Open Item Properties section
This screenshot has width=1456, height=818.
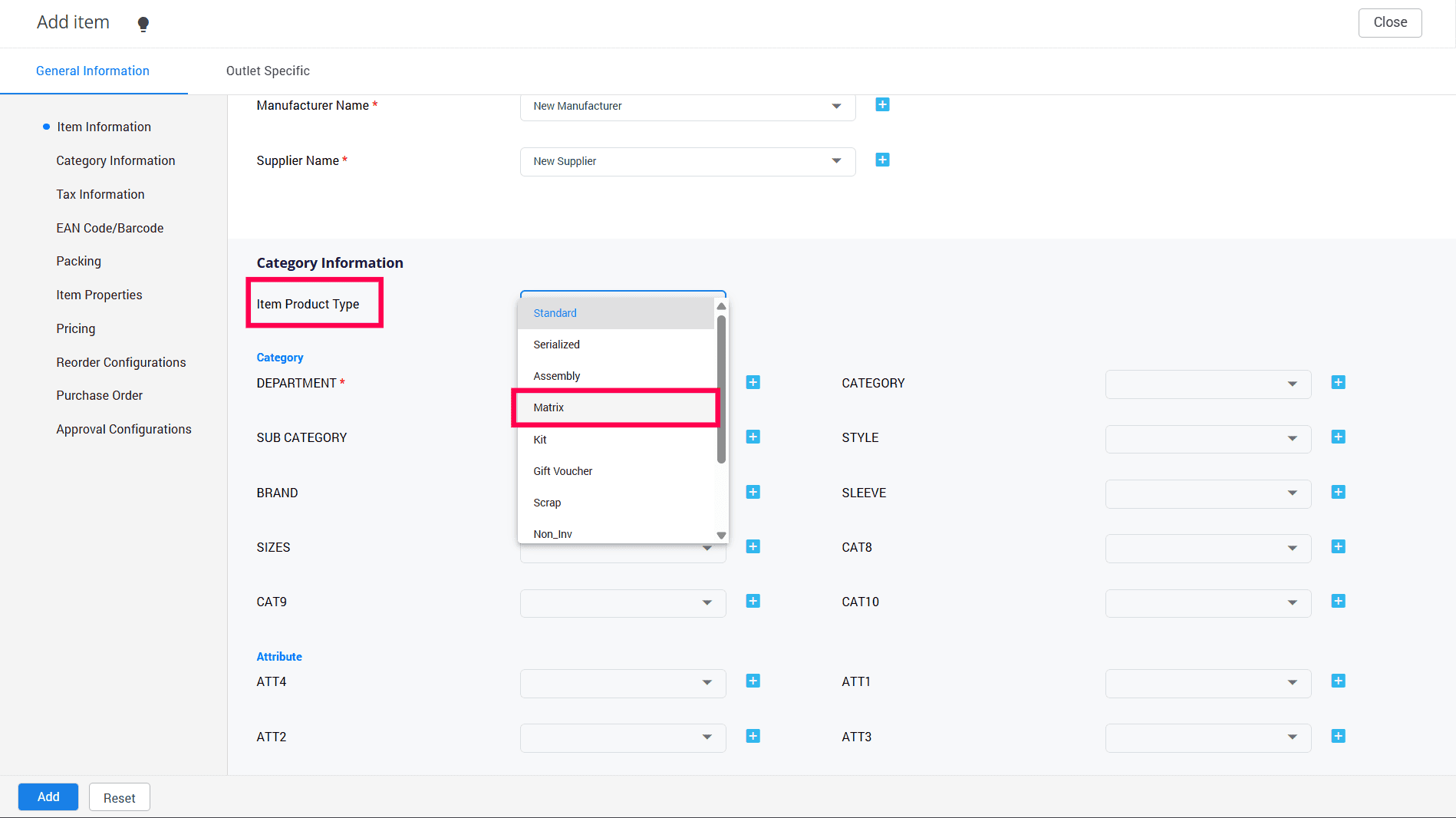[99, 295]
